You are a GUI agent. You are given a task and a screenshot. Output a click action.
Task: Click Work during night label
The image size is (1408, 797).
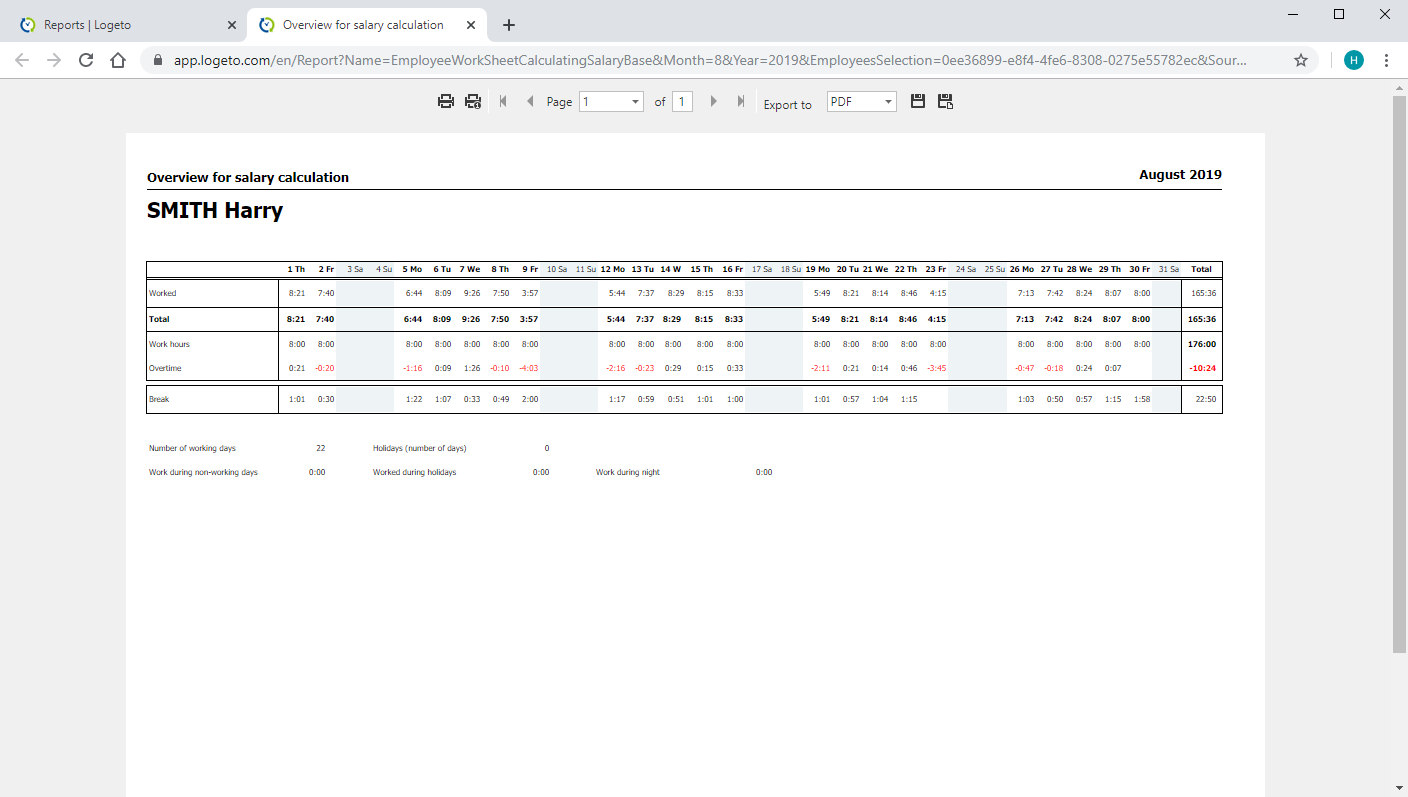coord(628,472)
